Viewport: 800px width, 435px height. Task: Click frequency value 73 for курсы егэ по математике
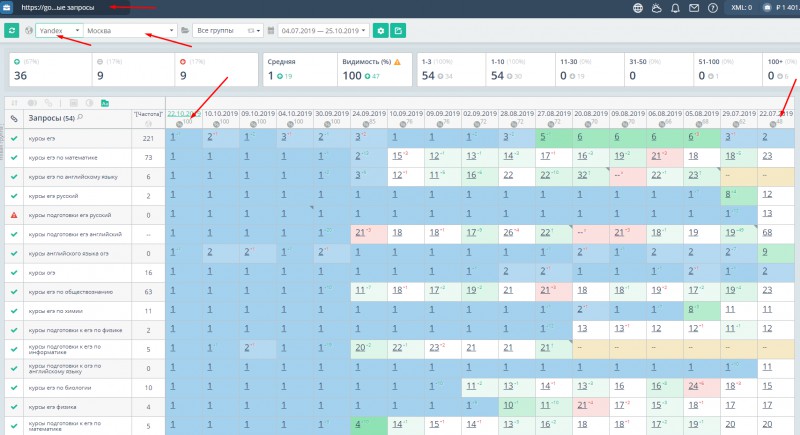click(x=148, y=158)
